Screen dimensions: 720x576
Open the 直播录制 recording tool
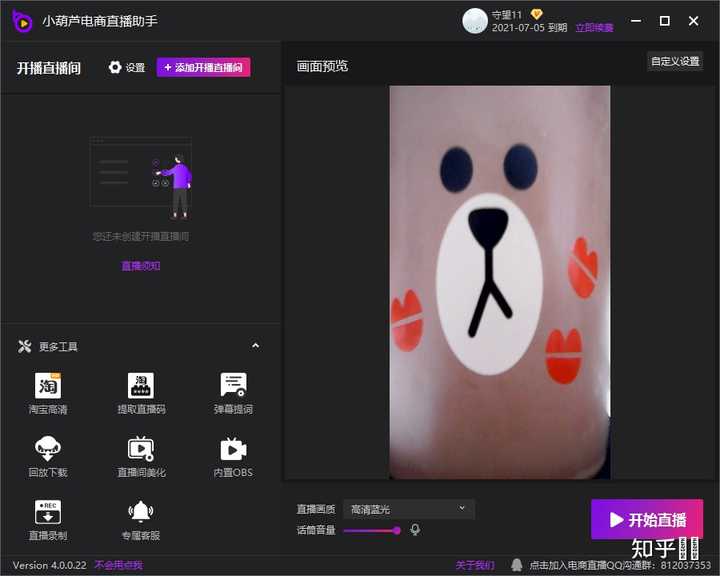pyautogui.click(x=48, y=520)
